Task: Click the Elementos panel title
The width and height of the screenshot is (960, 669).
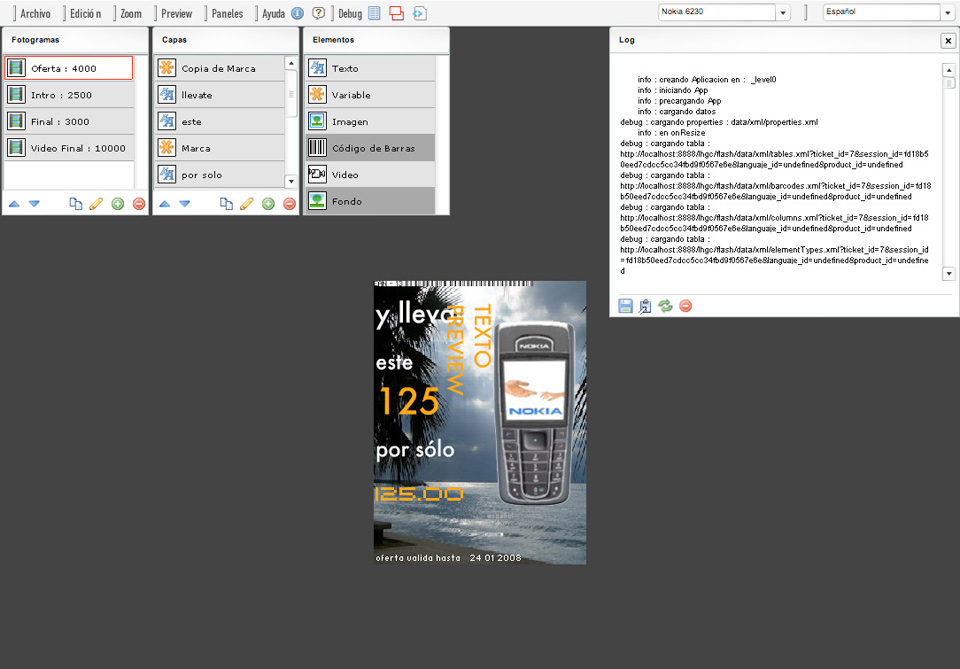Action: pyautogui.click(x=333, y=40)
